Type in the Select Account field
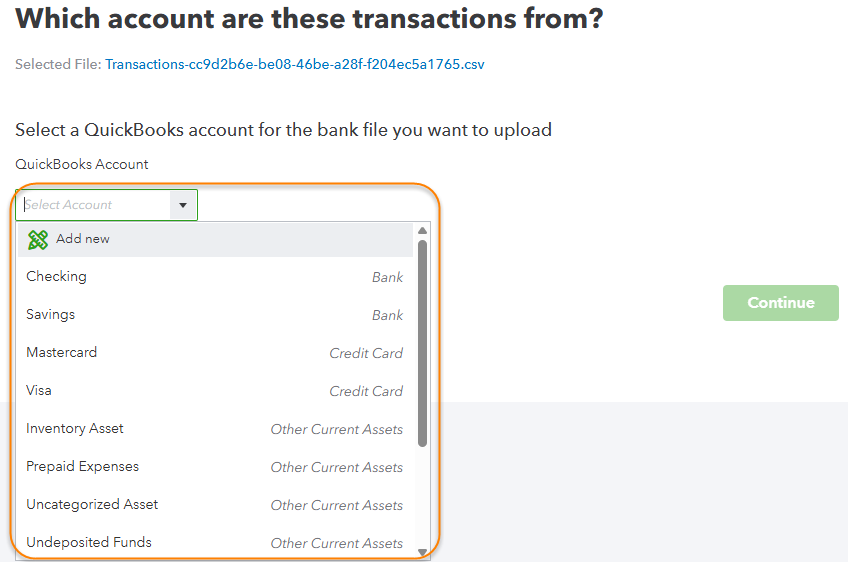This screenshot has height=562, width=848. tap(95, 205)
